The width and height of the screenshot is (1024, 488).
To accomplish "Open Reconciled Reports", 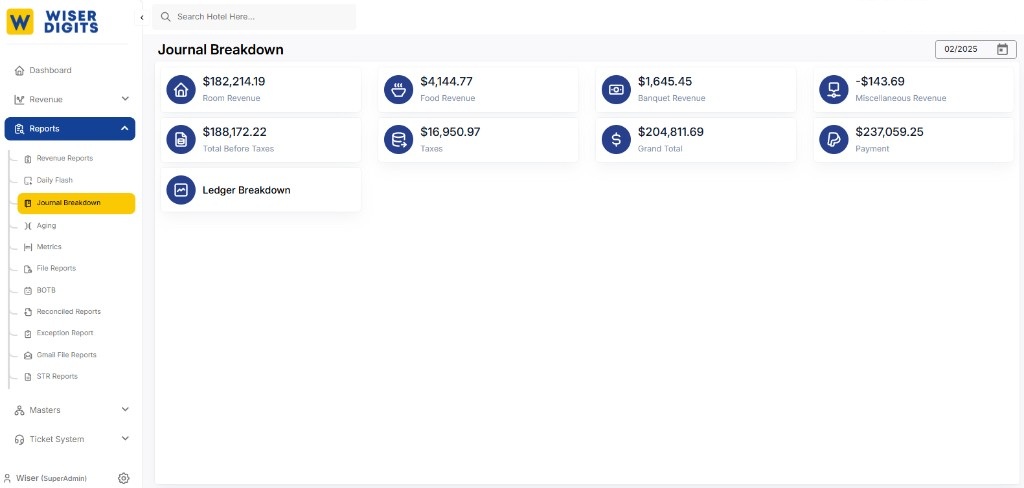I will pos(69,312).
